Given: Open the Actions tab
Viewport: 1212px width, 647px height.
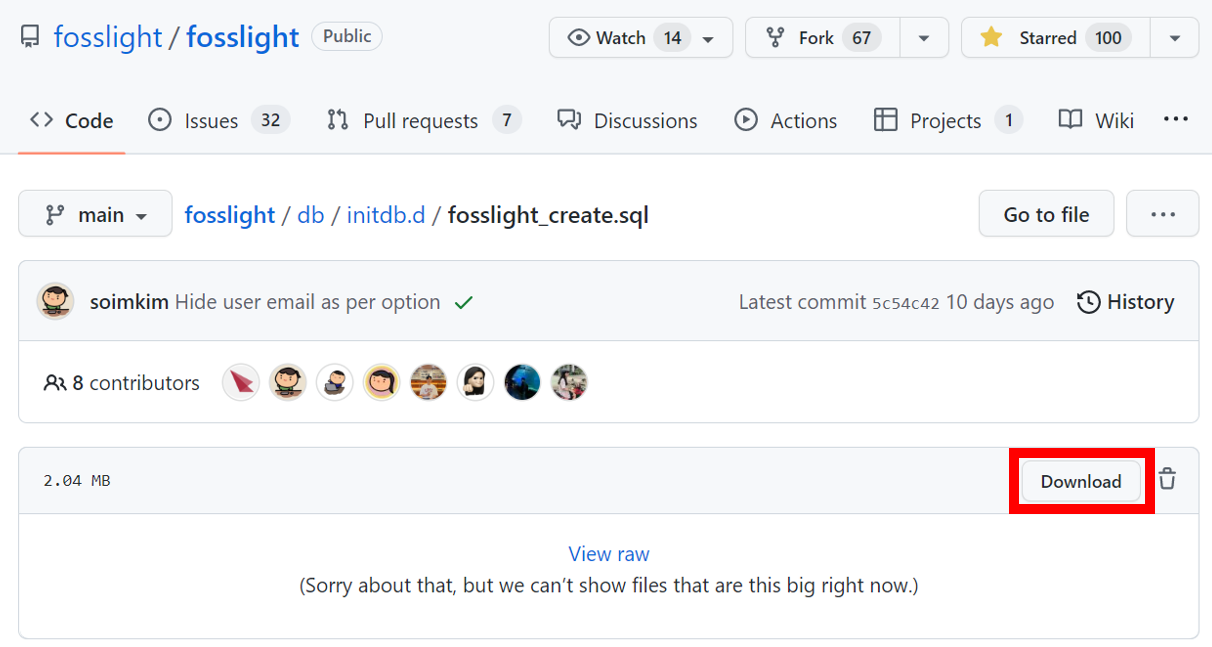Looking at the screenshot, I should (x=785, y=121).
